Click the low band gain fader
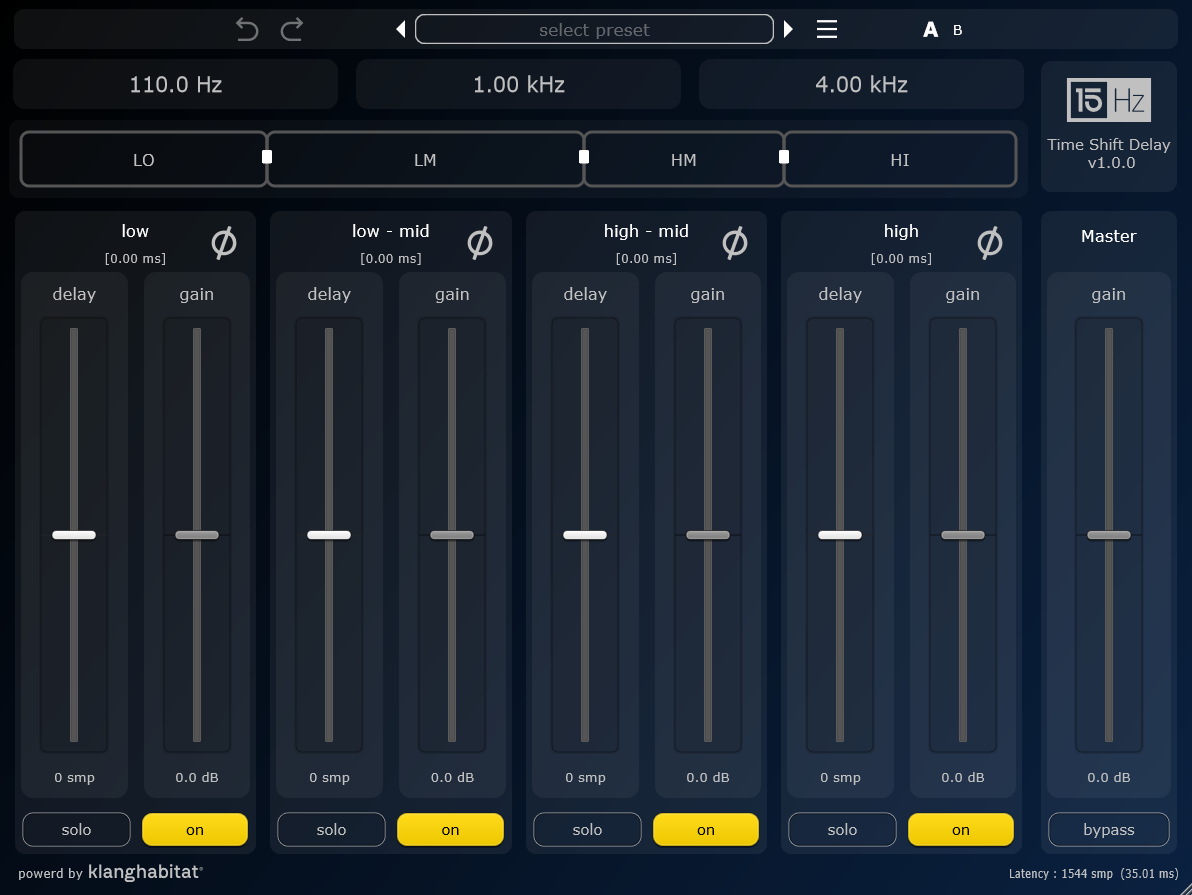The height and width of the screenshot is (895, 1192). tap(197, 535)
